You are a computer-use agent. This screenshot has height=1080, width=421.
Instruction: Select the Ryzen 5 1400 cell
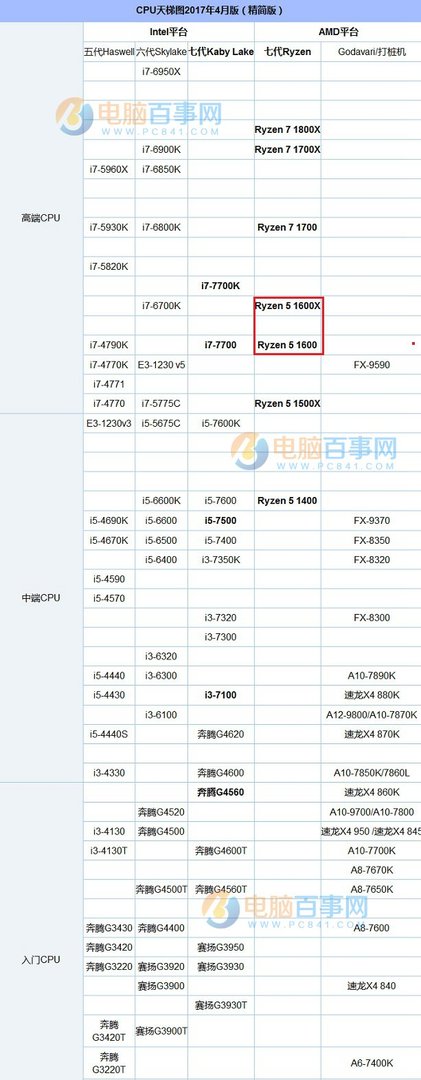click(x=287, y=501)
